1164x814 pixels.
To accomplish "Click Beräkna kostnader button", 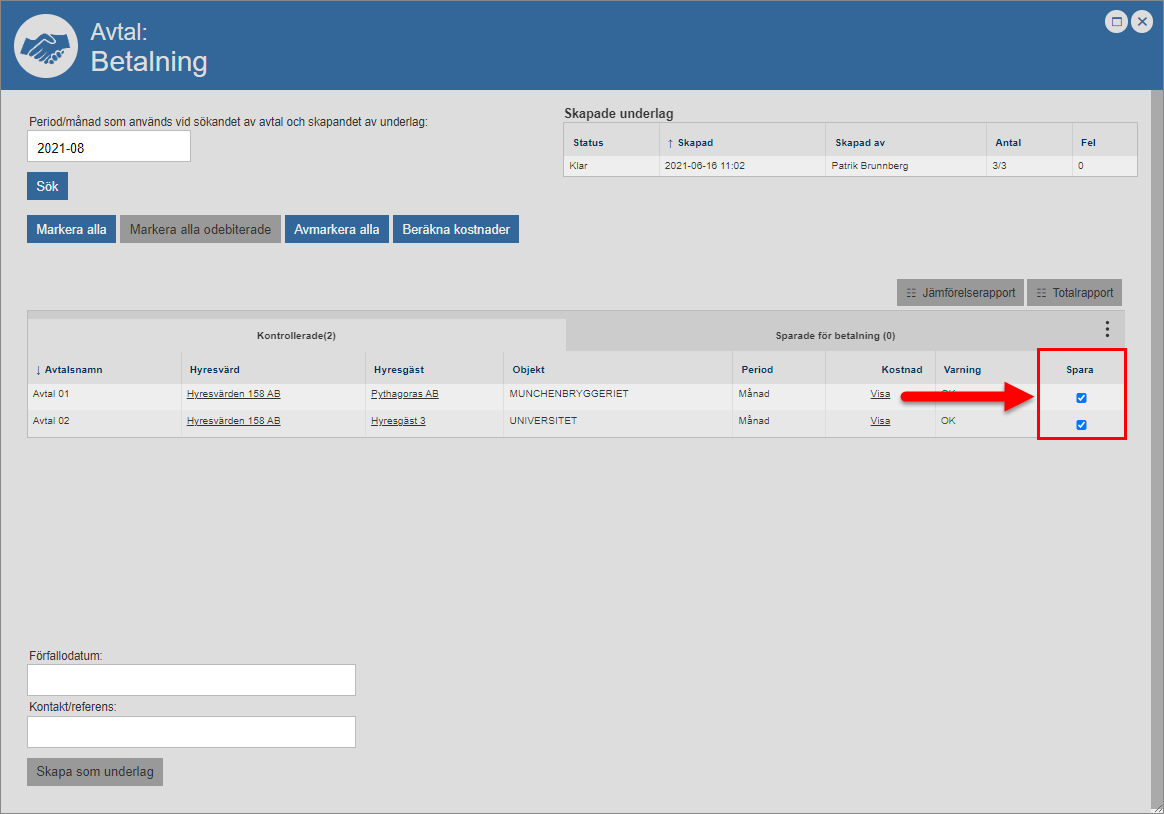I will click(x=456, y=230).
